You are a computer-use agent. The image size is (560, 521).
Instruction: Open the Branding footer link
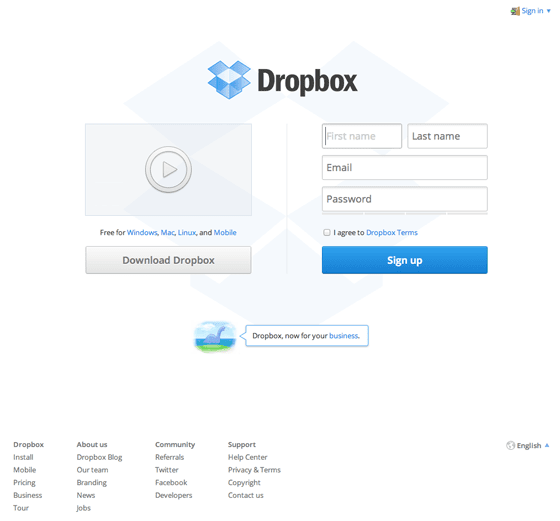(91, 483)
